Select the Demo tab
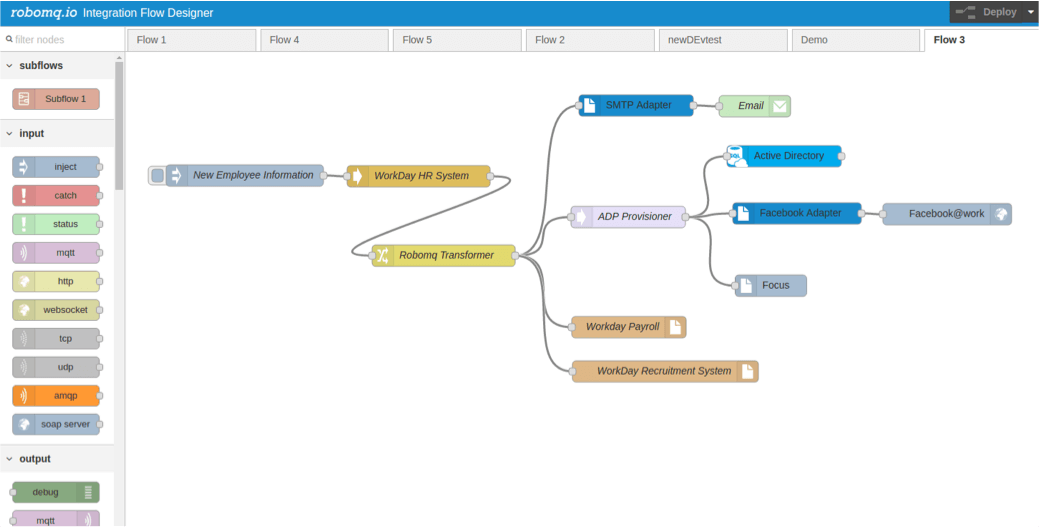Image resolution: width=1039 pixels, height=527 pixels. [855, 40]
